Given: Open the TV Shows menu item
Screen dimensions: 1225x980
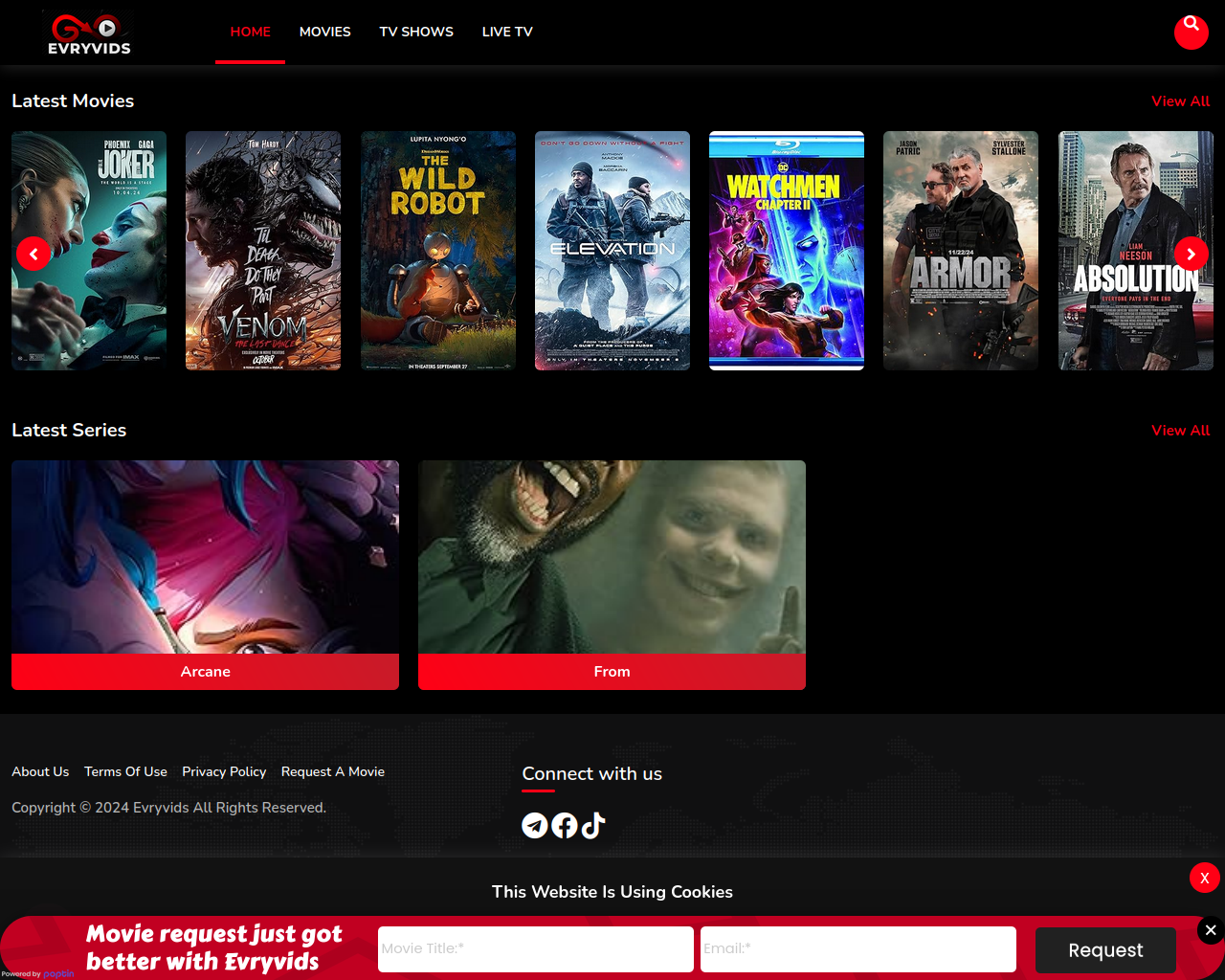Looking at the screenshot, I should click(416, 32).
